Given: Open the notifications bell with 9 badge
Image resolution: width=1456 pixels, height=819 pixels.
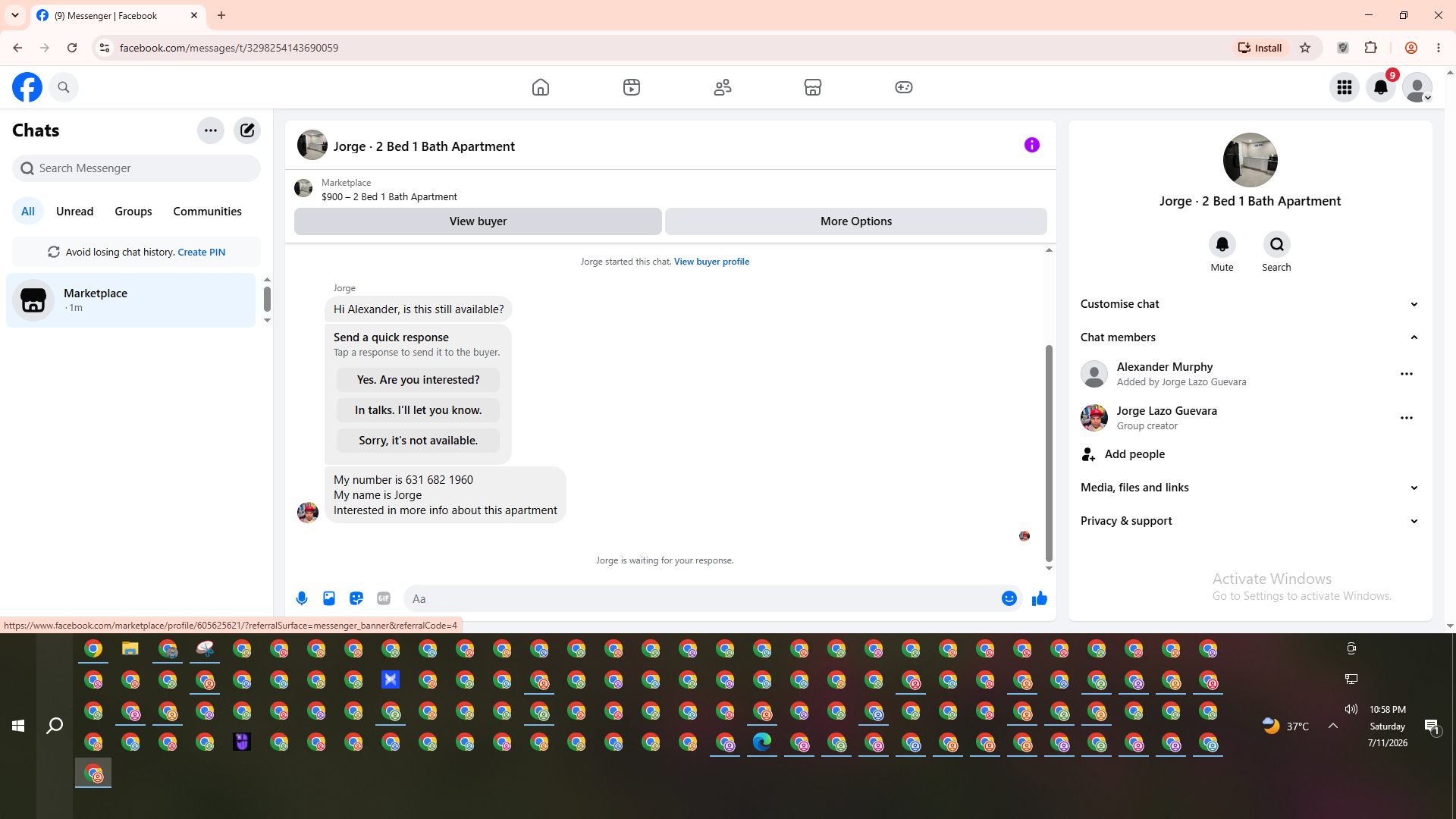Looking at the screenshot, I should (1381, 87).
